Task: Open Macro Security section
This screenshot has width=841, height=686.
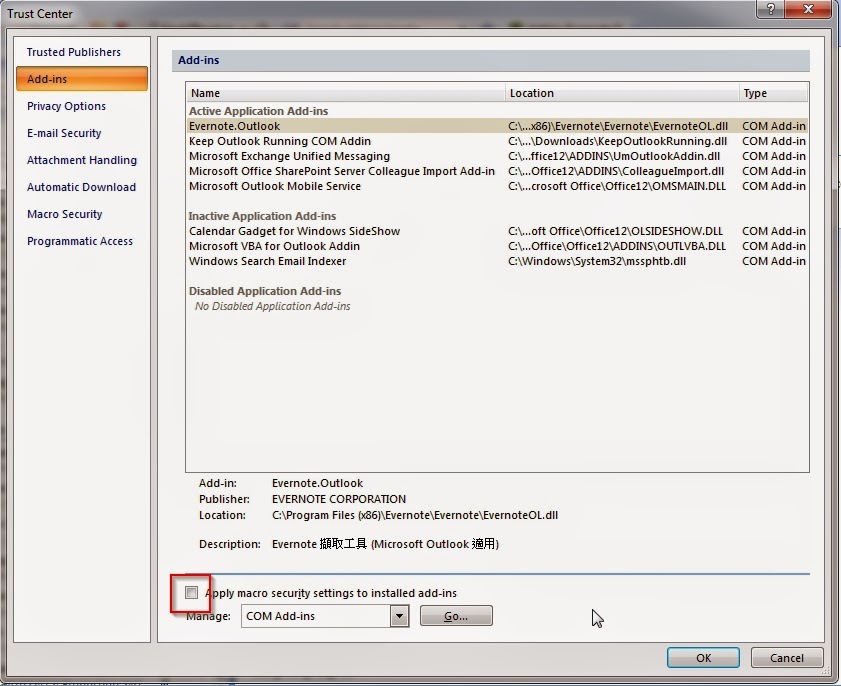Action: coord(64,214)
